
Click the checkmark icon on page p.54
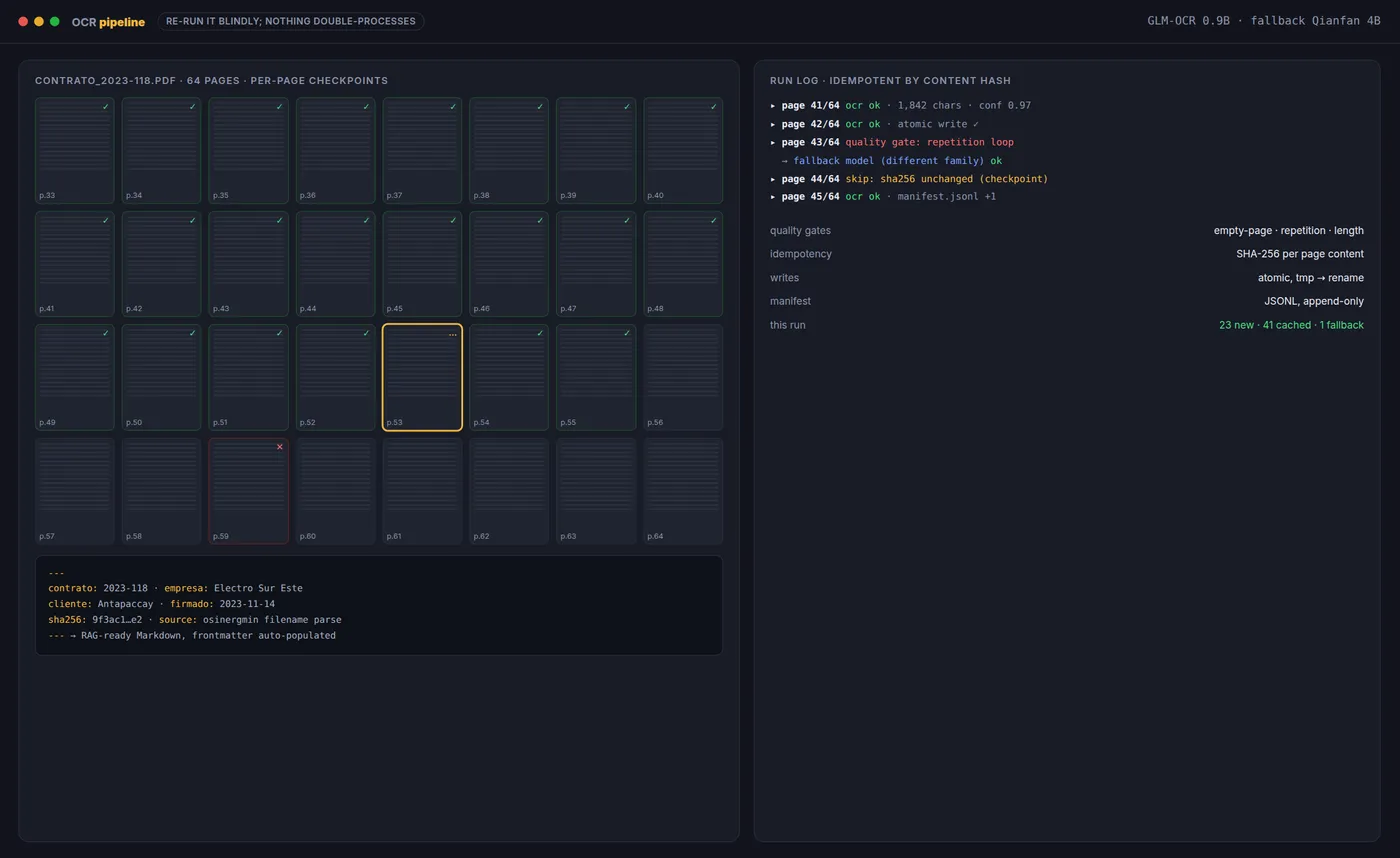coord(540,334)
